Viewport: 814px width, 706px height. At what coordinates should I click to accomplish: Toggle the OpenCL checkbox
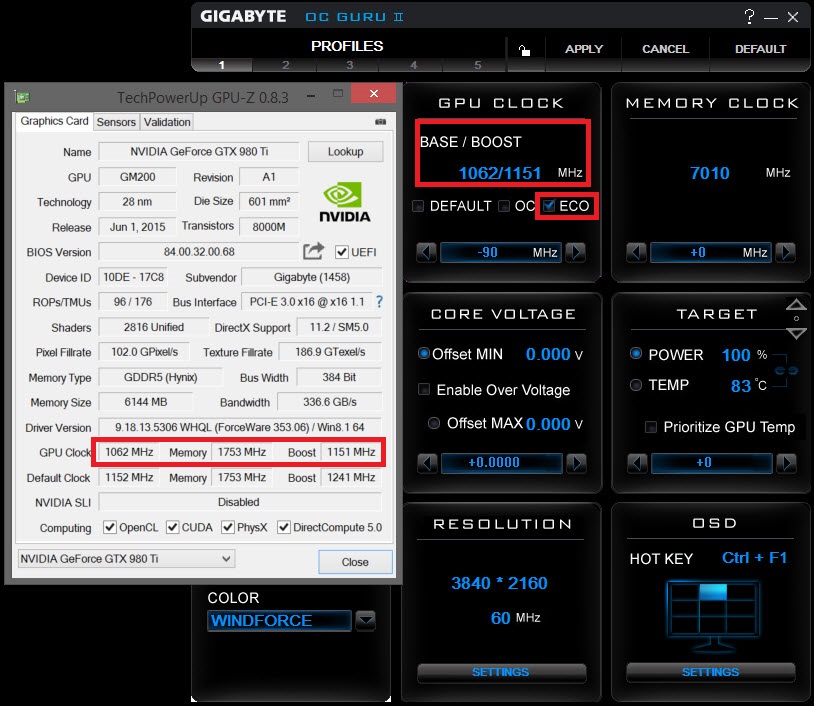[110, 527]
